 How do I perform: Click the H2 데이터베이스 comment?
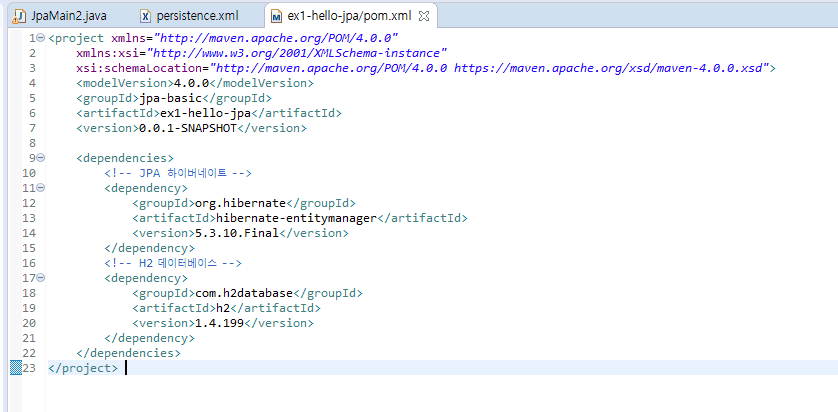[x=173, y=263]
